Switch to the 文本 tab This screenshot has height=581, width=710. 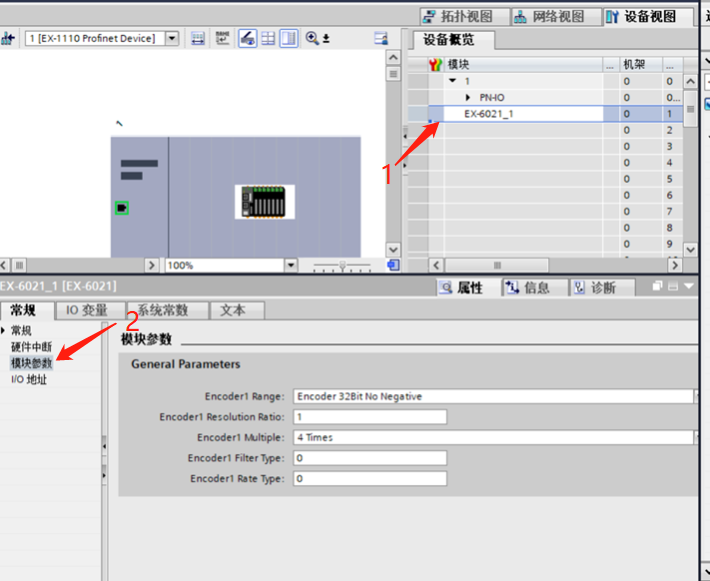pyautogui.click(x=237, y=310)
